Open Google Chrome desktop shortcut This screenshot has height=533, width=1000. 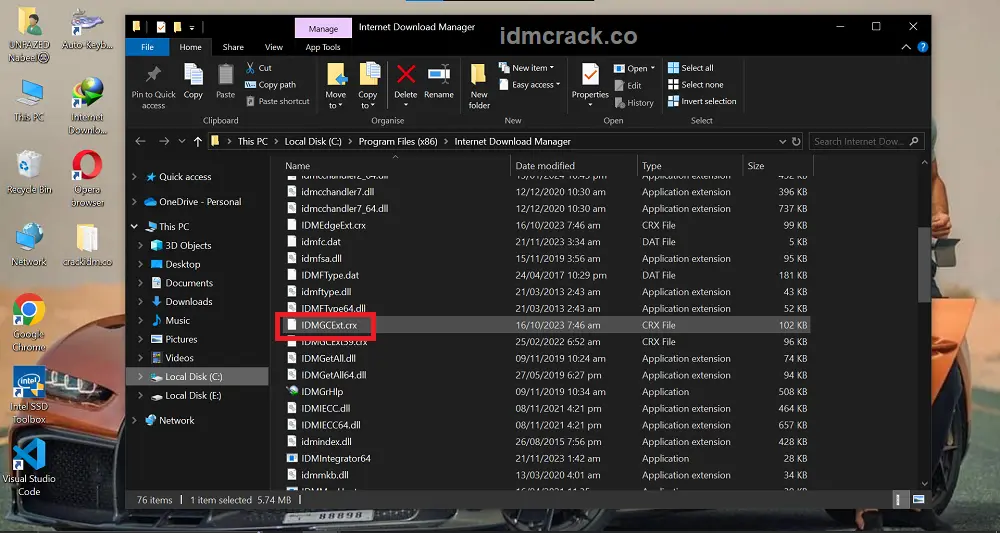(x=29, y=323)
